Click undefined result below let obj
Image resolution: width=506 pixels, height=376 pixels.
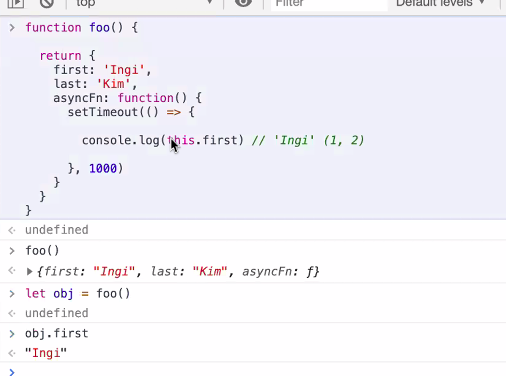point(57,313)
